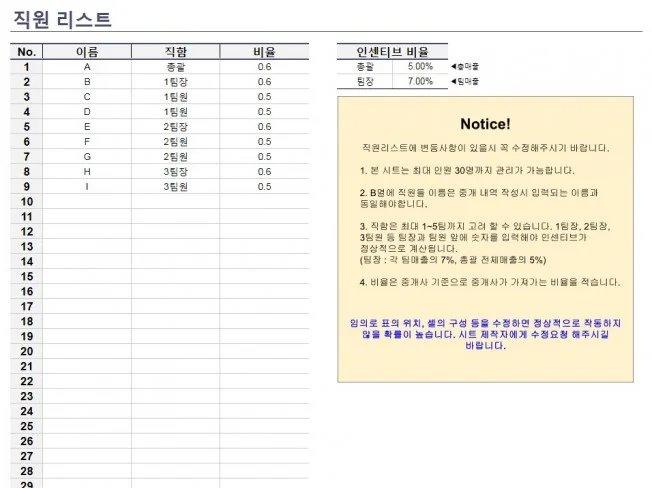Select row number 15 cell

(27, 276)
